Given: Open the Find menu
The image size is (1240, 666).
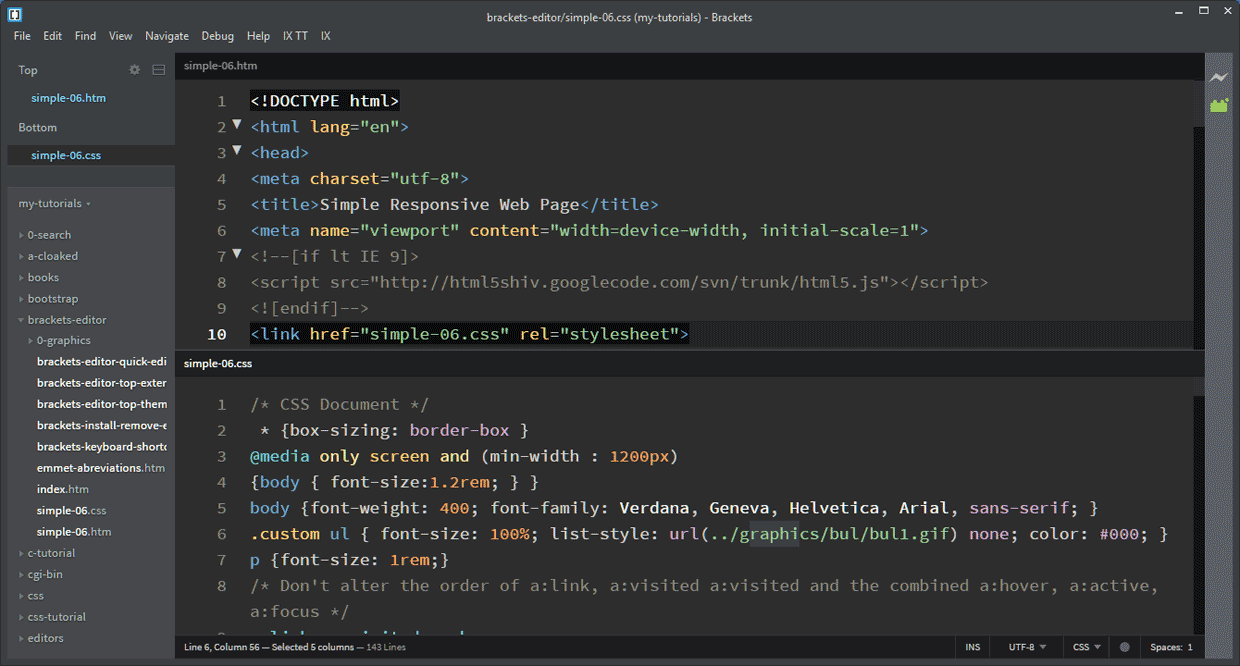Looking at the screenshot, I should pos(86,36).
